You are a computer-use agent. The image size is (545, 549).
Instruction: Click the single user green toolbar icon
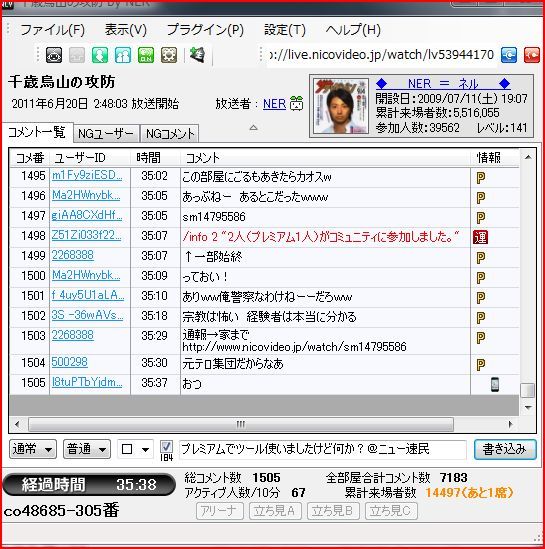coord(100,55)
